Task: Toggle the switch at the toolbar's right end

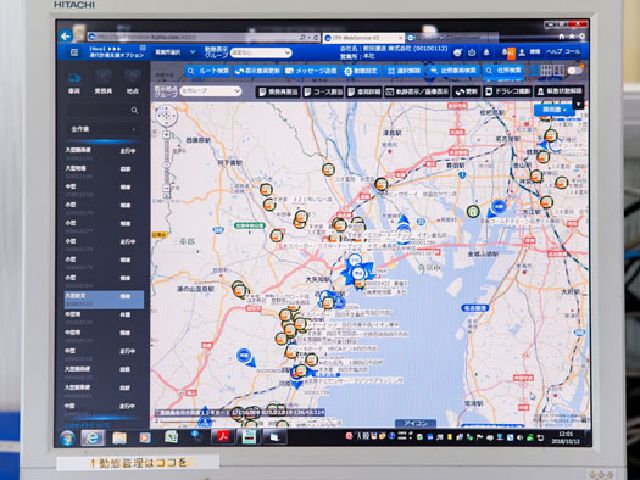Action: [575, 71]
